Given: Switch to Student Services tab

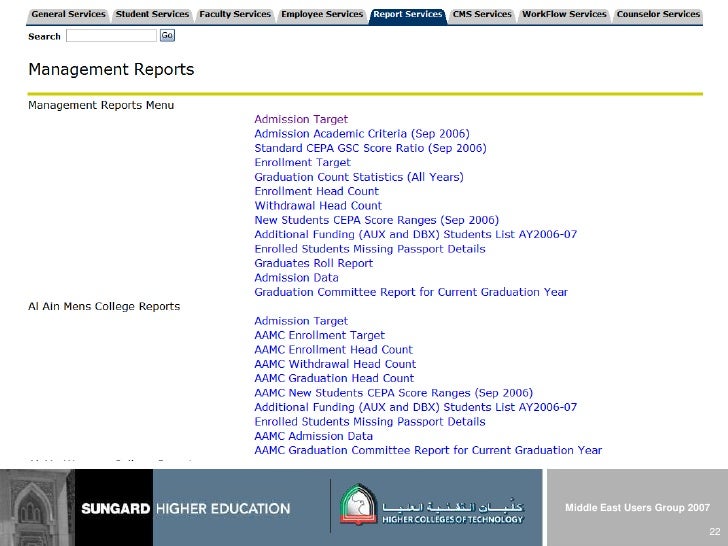Looking at the screenshot, I should click(152, 14).
